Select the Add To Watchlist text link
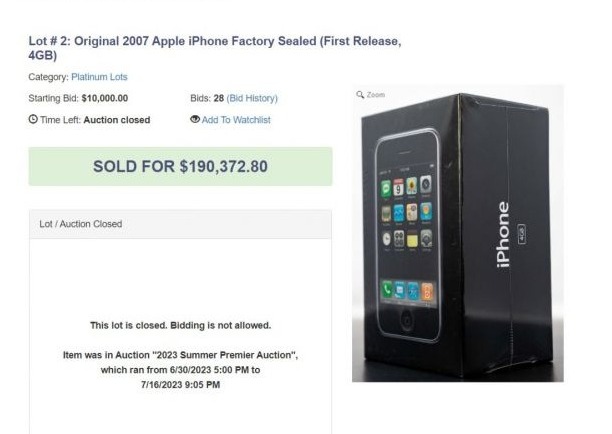The height and width of the screenshot is (434, 612). 236,120
